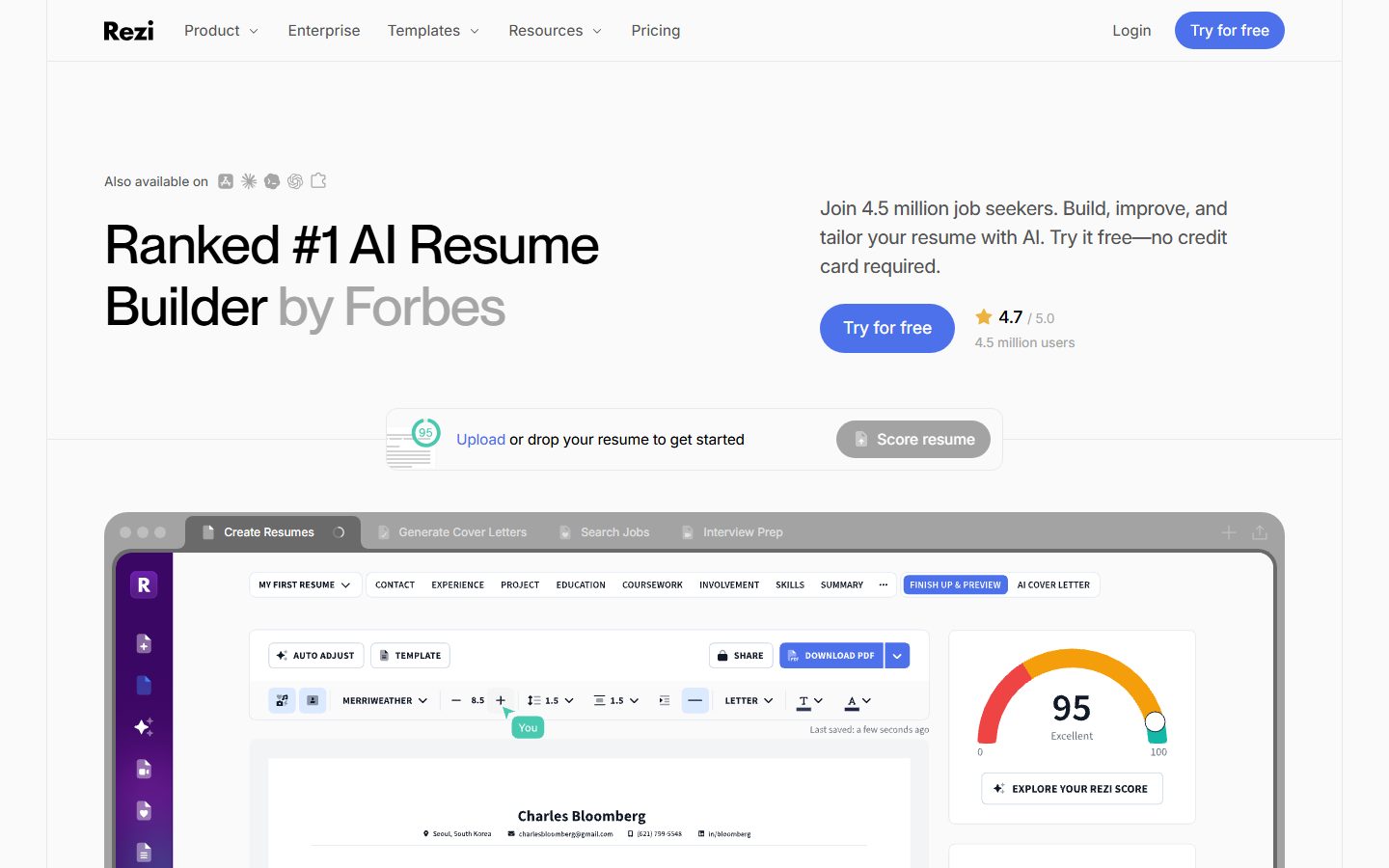Screen dimensions: 1389x868
Task: Switch to the Create Resumes tab
Action: coord(272,532)
